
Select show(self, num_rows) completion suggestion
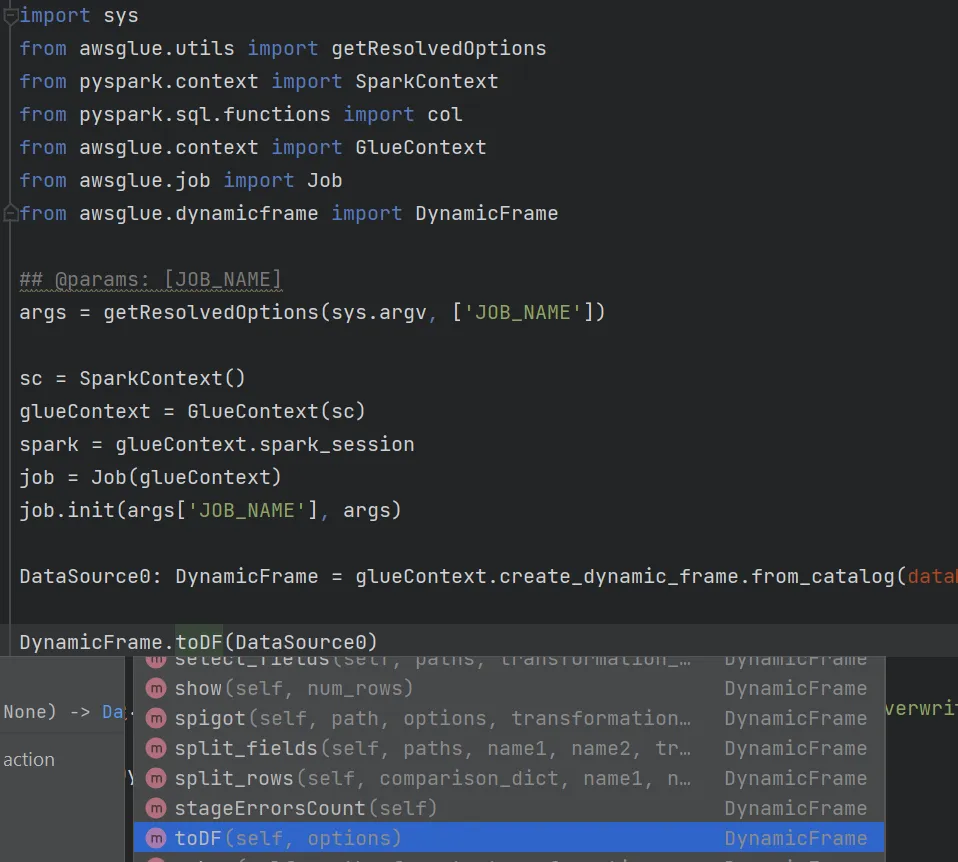click(x=508, y=688)
